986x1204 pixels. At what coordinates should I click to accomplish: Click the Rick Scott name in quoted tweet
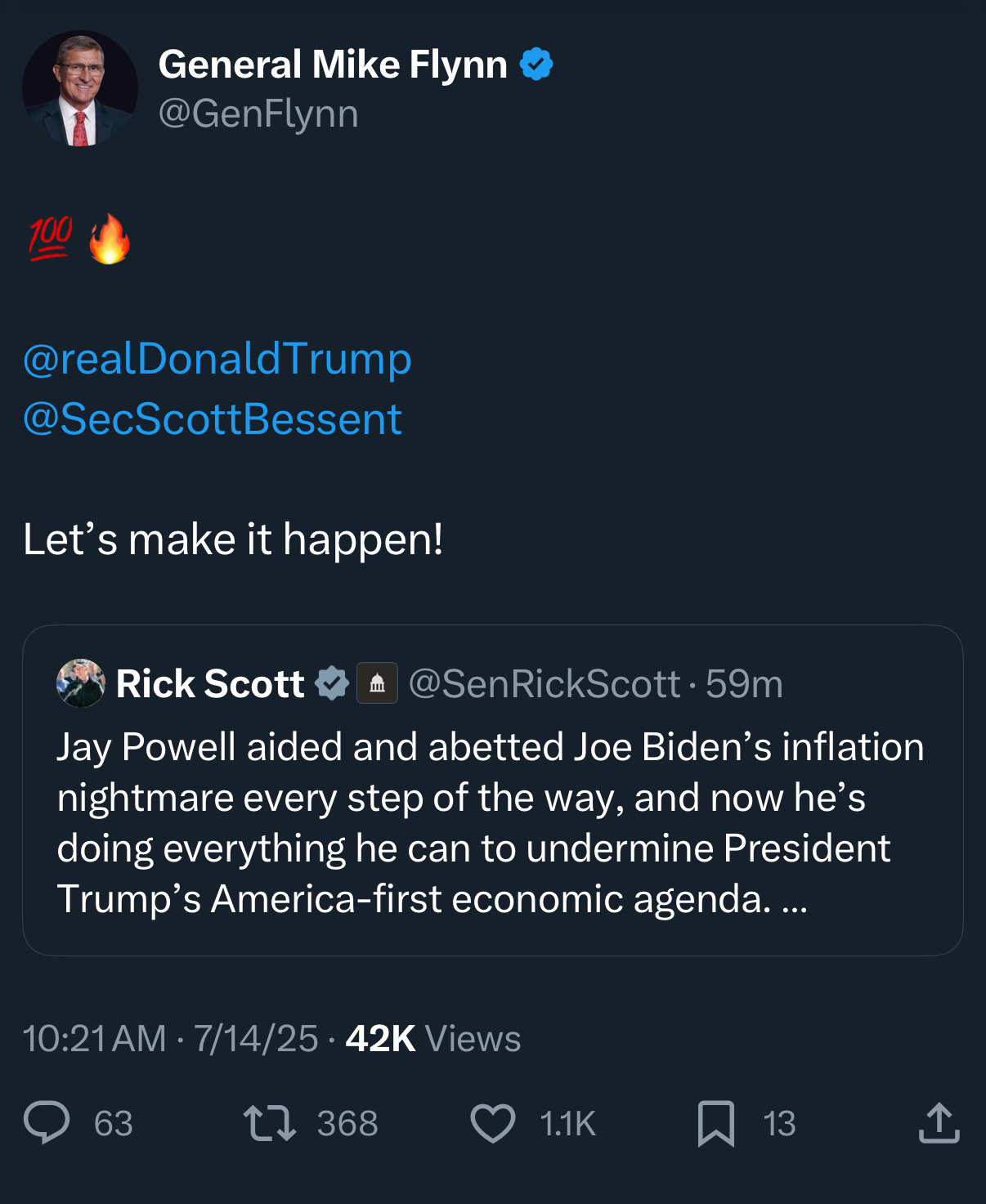point(210,683)
